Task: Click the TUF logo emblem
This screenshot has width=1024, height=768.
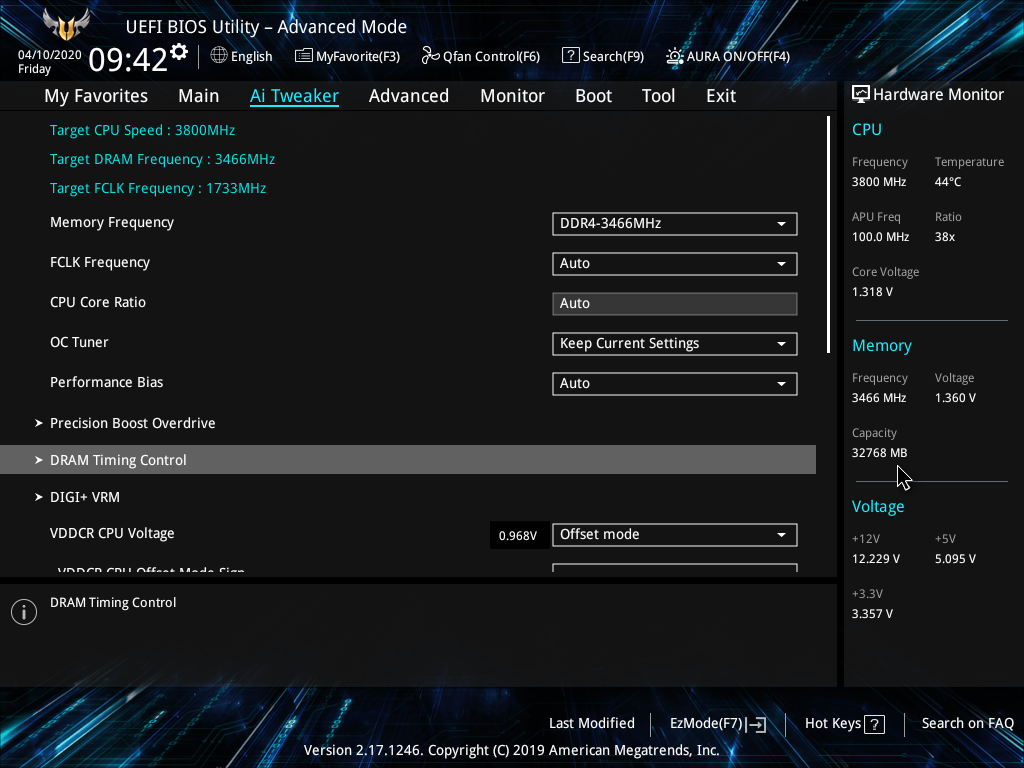Action: (66, 25)
